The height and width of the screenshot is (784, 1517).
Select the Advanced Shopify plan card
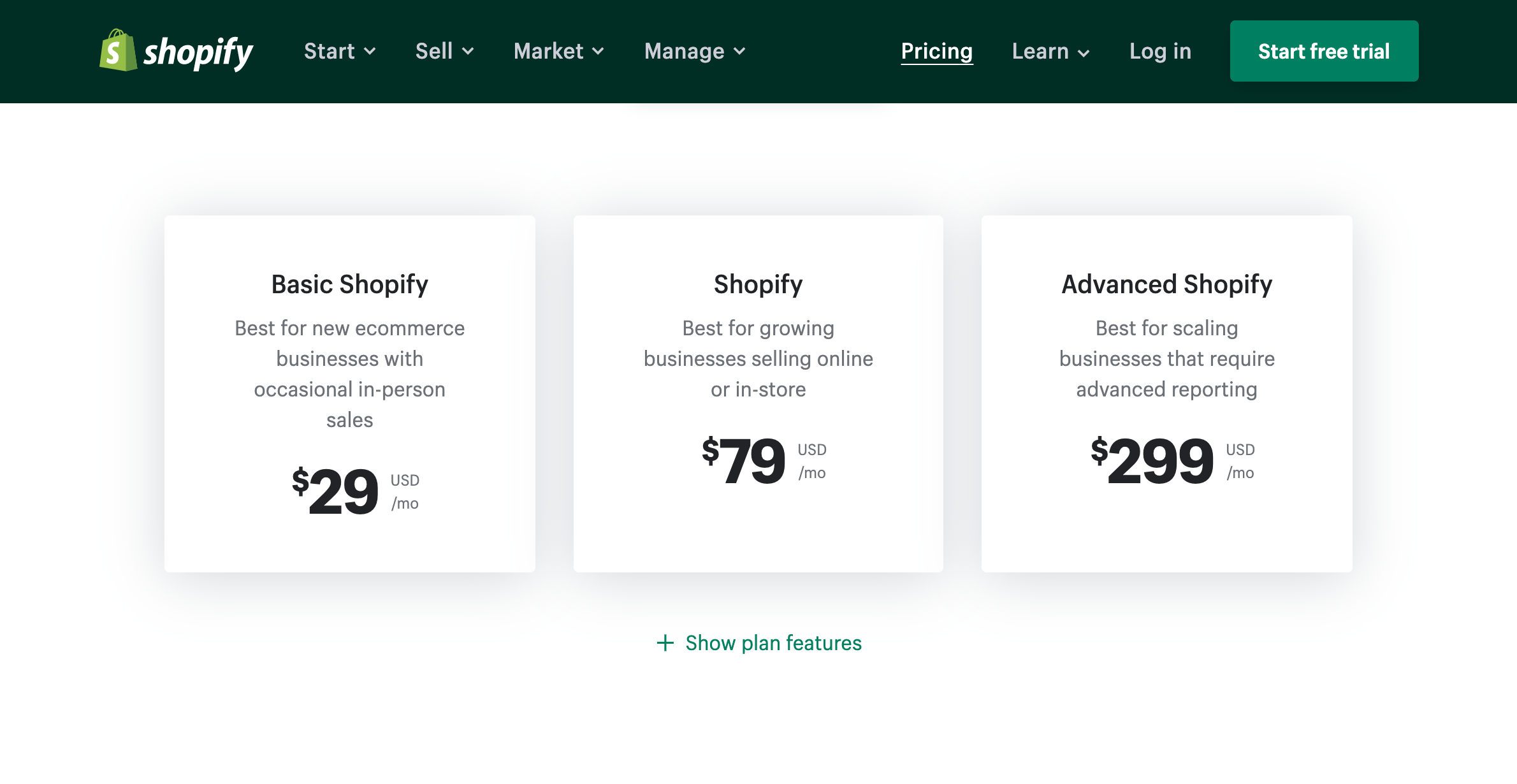(x=1166, y=393)
